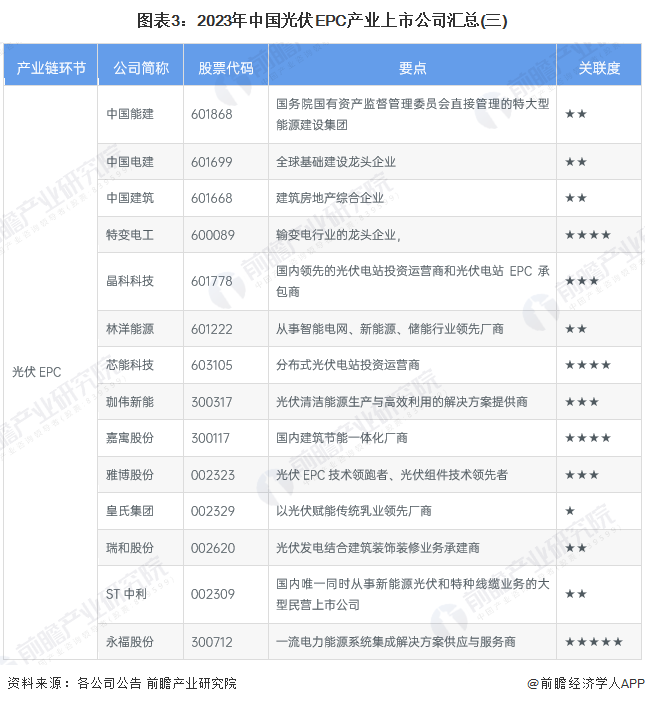Click description 光伏清洁能源生产与高效利用的解决方案提供商
The image size is (645, 704).
(x=402, y=402)
